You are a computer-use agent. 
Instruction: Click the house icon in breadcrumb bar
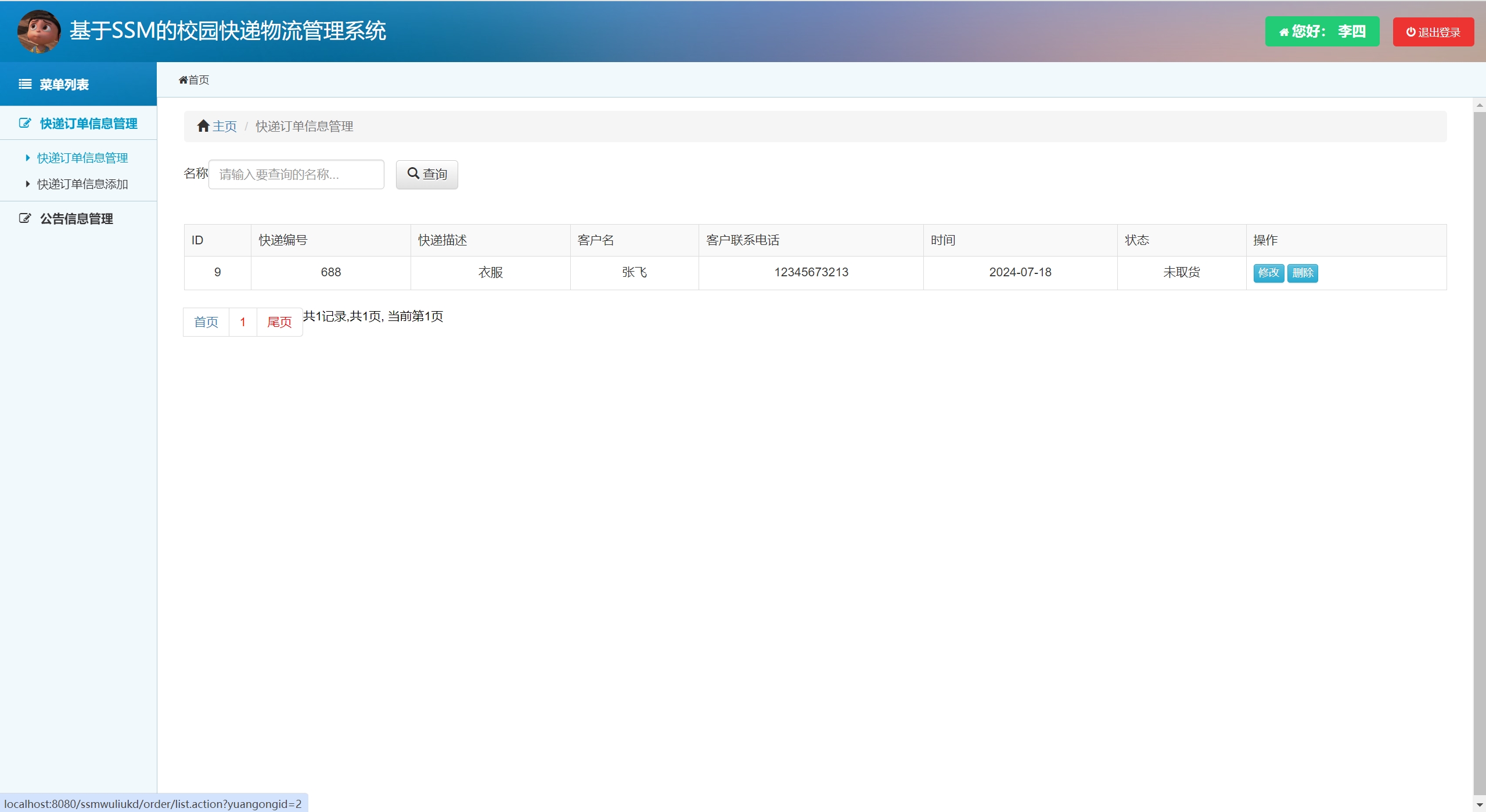203,126
